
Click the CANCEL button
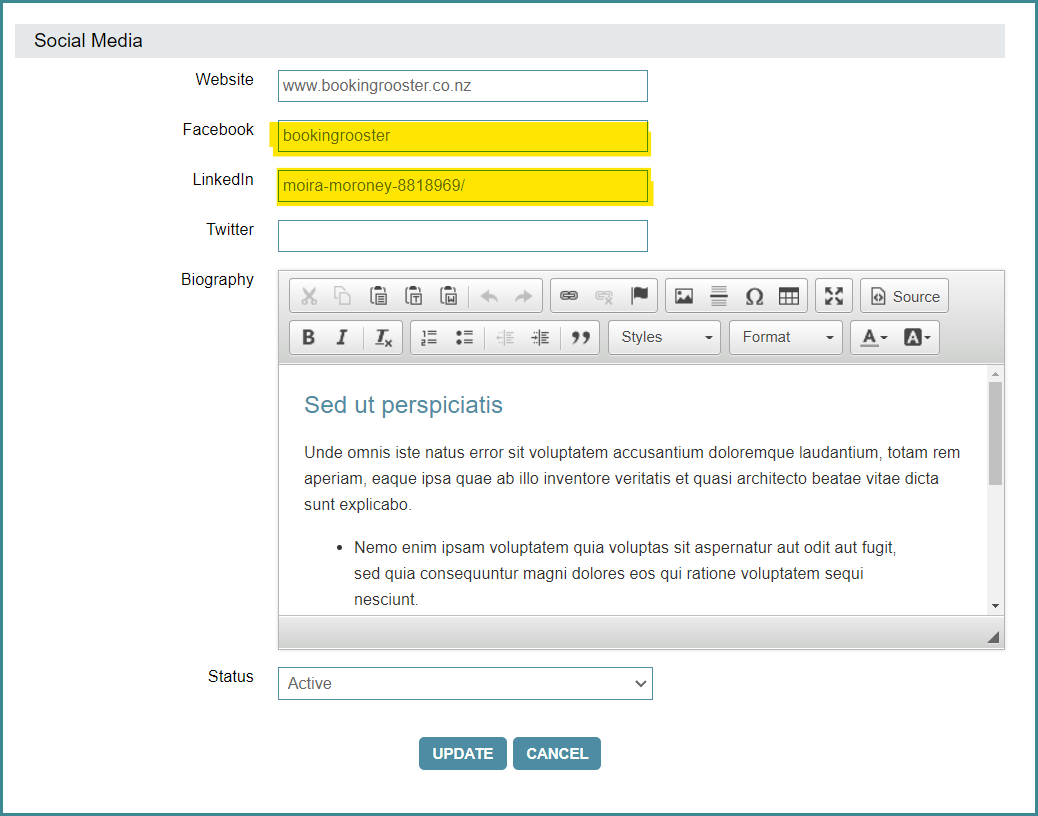tap(557, 754)
